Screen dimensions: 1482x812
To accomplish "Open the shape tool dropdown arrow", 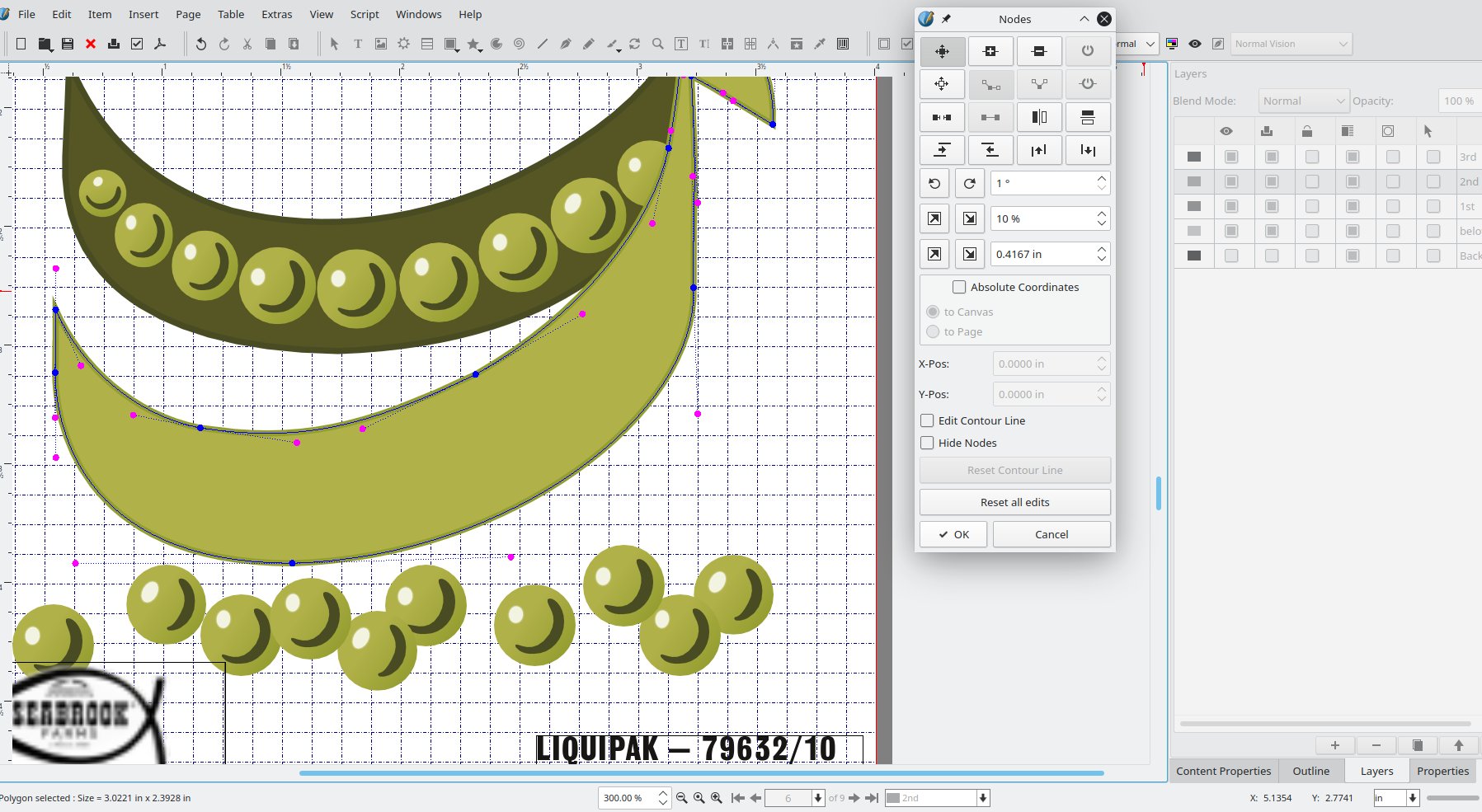I will click(x=458, y=50).
